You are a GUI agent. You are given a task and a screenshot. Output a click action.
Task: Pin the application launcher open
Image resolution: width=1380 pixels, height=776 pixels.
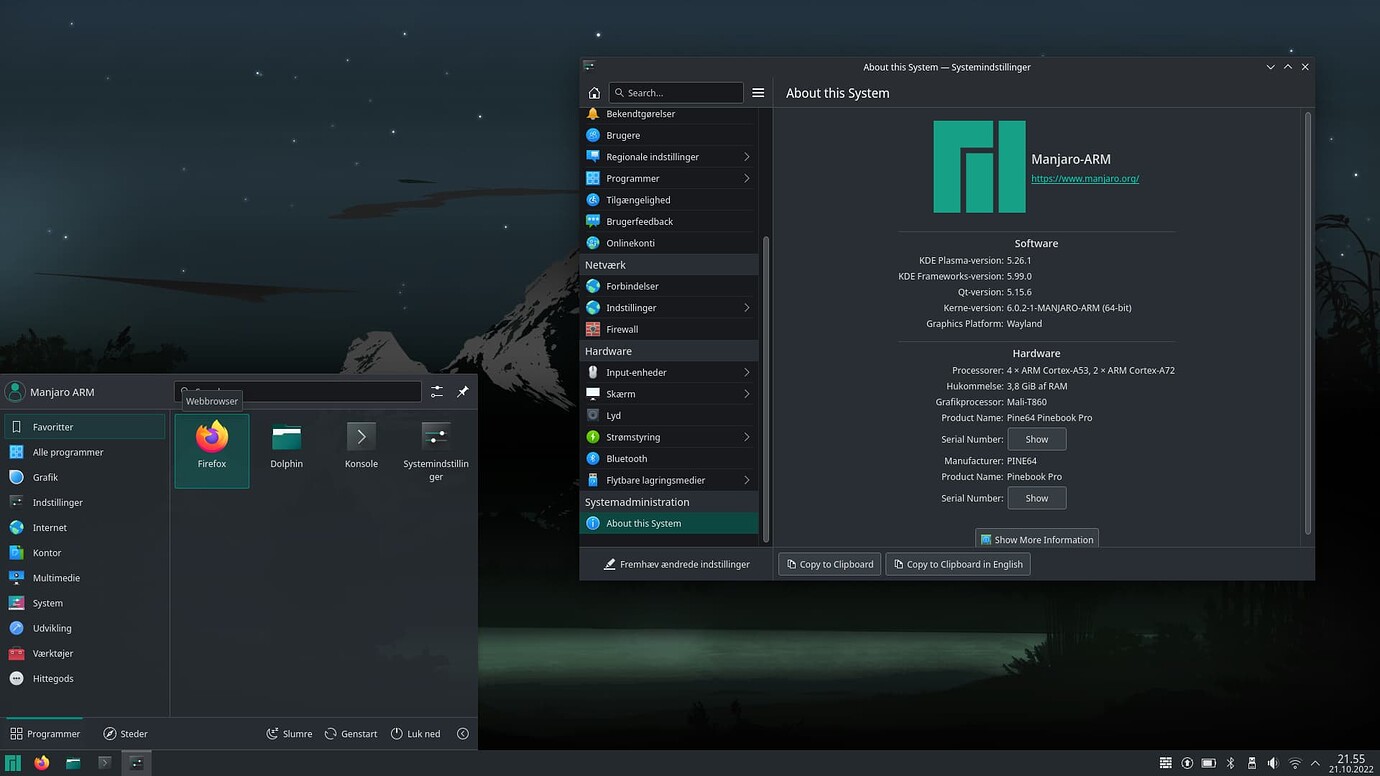[x=462, y=391]
